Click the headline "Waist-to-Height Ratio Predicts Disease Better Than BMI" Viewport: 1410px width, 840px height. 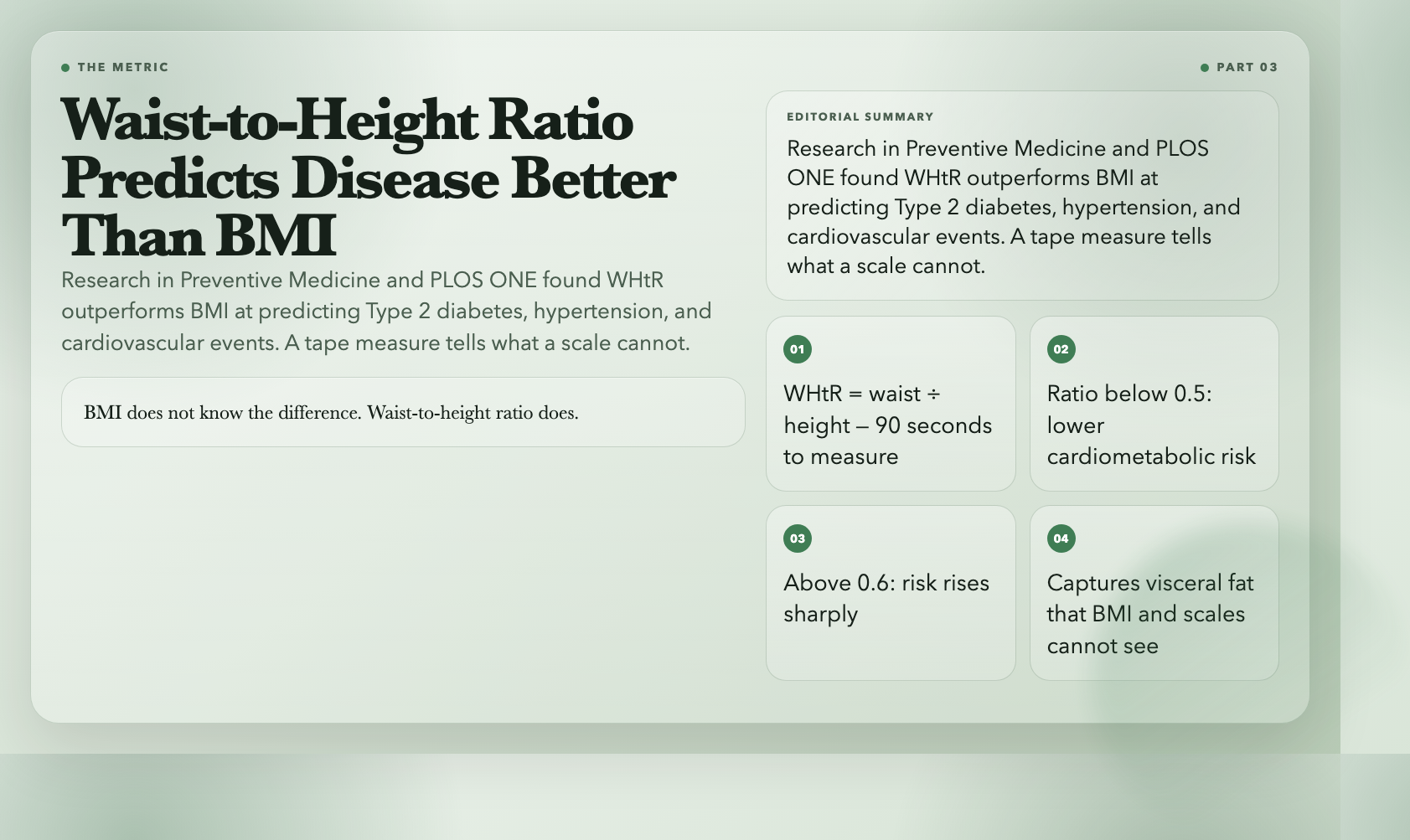(x=369, y=178)
